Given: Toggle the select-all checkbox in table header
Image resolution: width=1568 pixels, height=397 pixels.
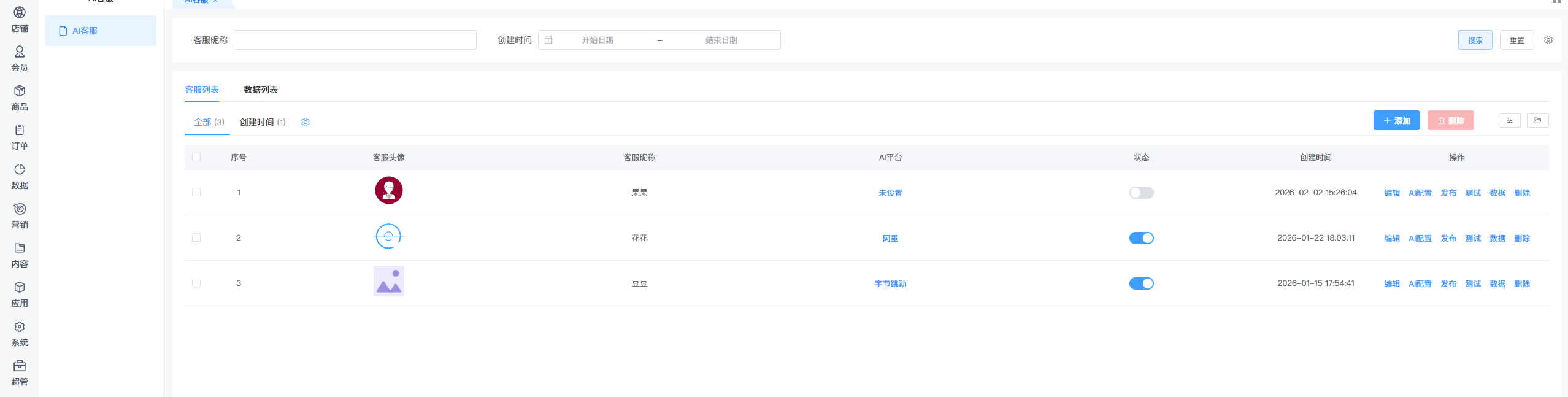Looking at the screenshot, I should tap(196, 157).
